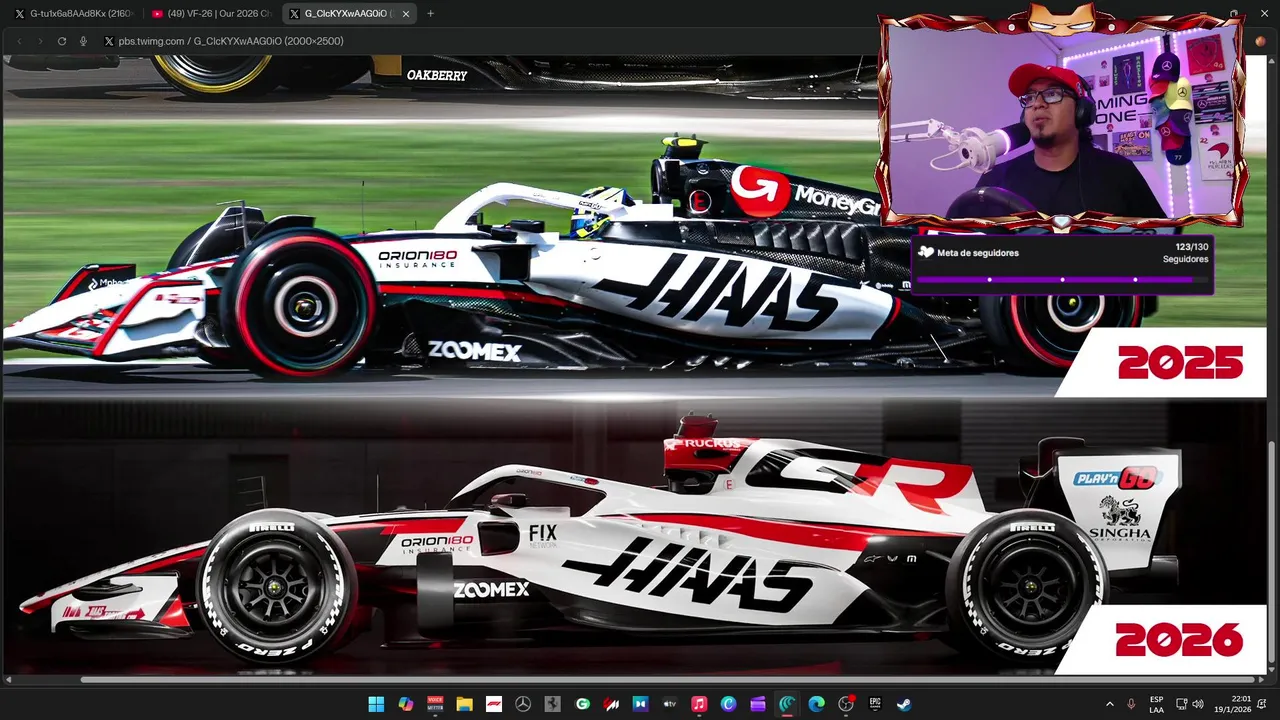Open File Explorer folder icon
This screenshot has height=720, width=1280.
point(464,704)
